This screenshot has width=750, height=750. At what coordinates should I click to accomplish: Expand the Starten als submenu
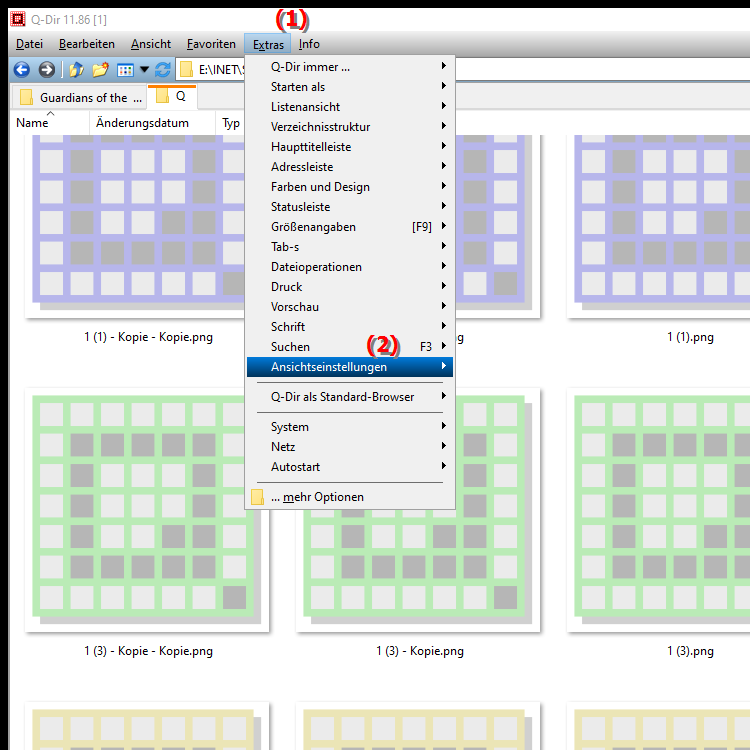click(x=350, y=87)
